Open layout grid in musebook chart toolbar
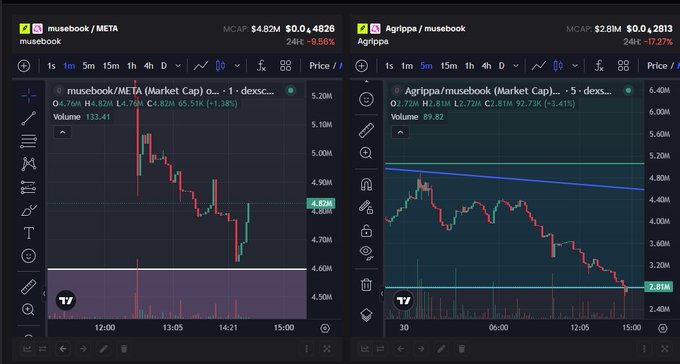The image size is (680, 364). pos(285,66)
